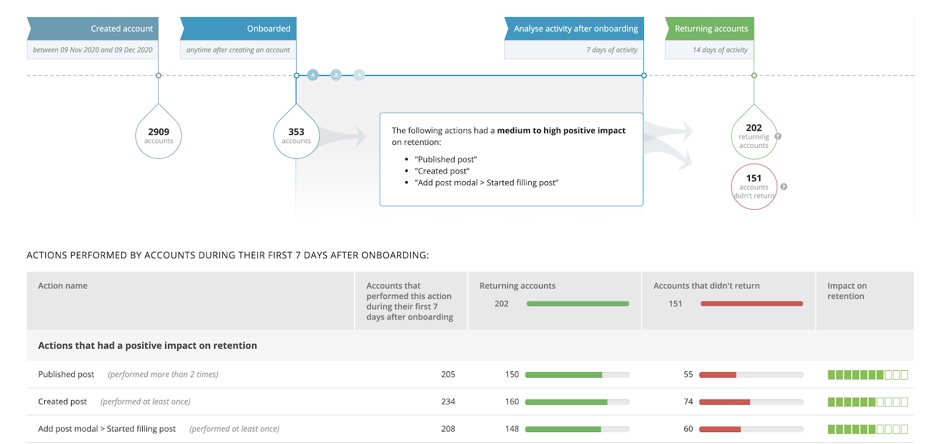Viewport: 936px width, 444px height.
Task: Click the not-returned count 74 for Created post
Action: [x=688, y=402]
